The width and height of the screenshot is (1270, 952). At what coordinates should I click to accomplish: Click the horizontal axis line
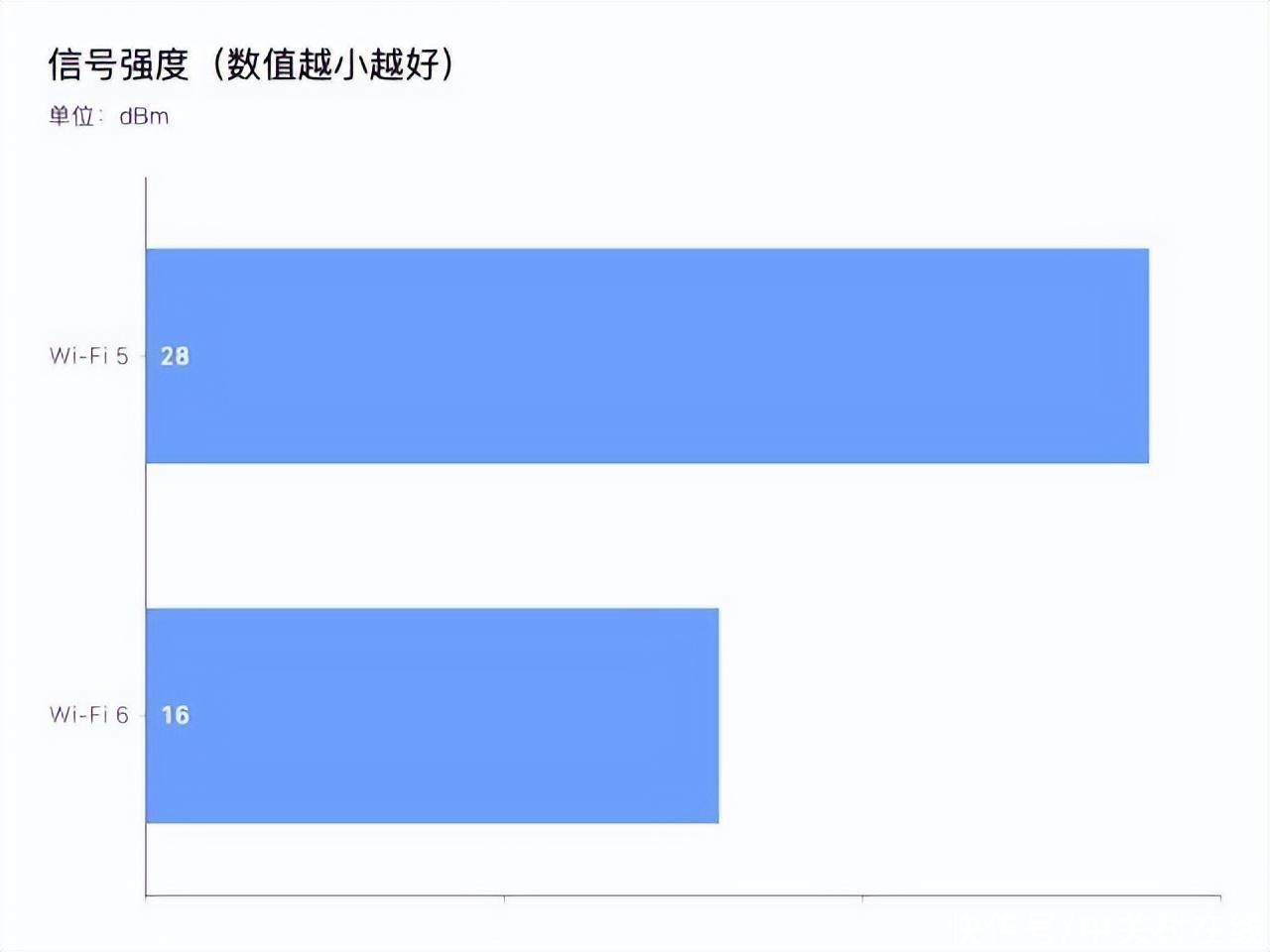684,895
